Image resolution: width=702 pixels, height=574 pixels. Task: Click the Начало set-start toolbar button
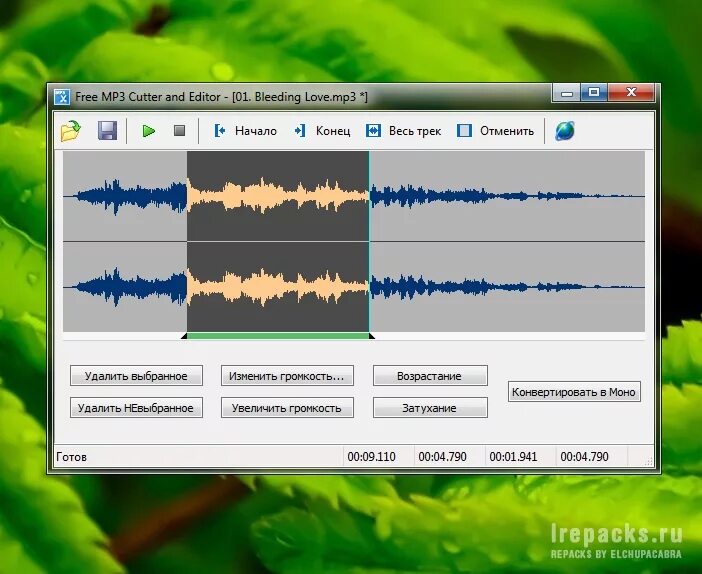coord(245,131)
